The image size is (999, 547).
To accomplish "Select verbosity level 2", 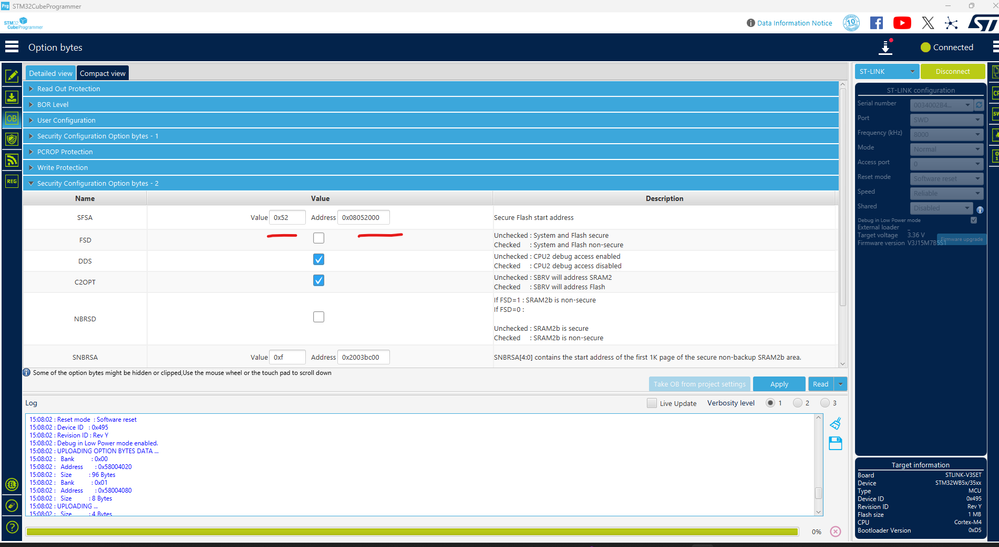I will (798, 403).
